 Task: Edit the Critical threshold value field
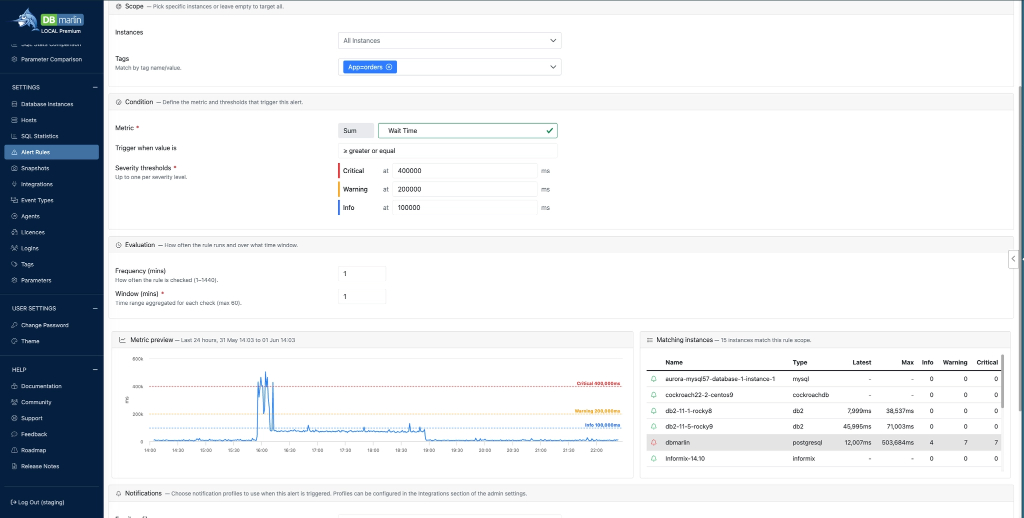click(465, 170)
